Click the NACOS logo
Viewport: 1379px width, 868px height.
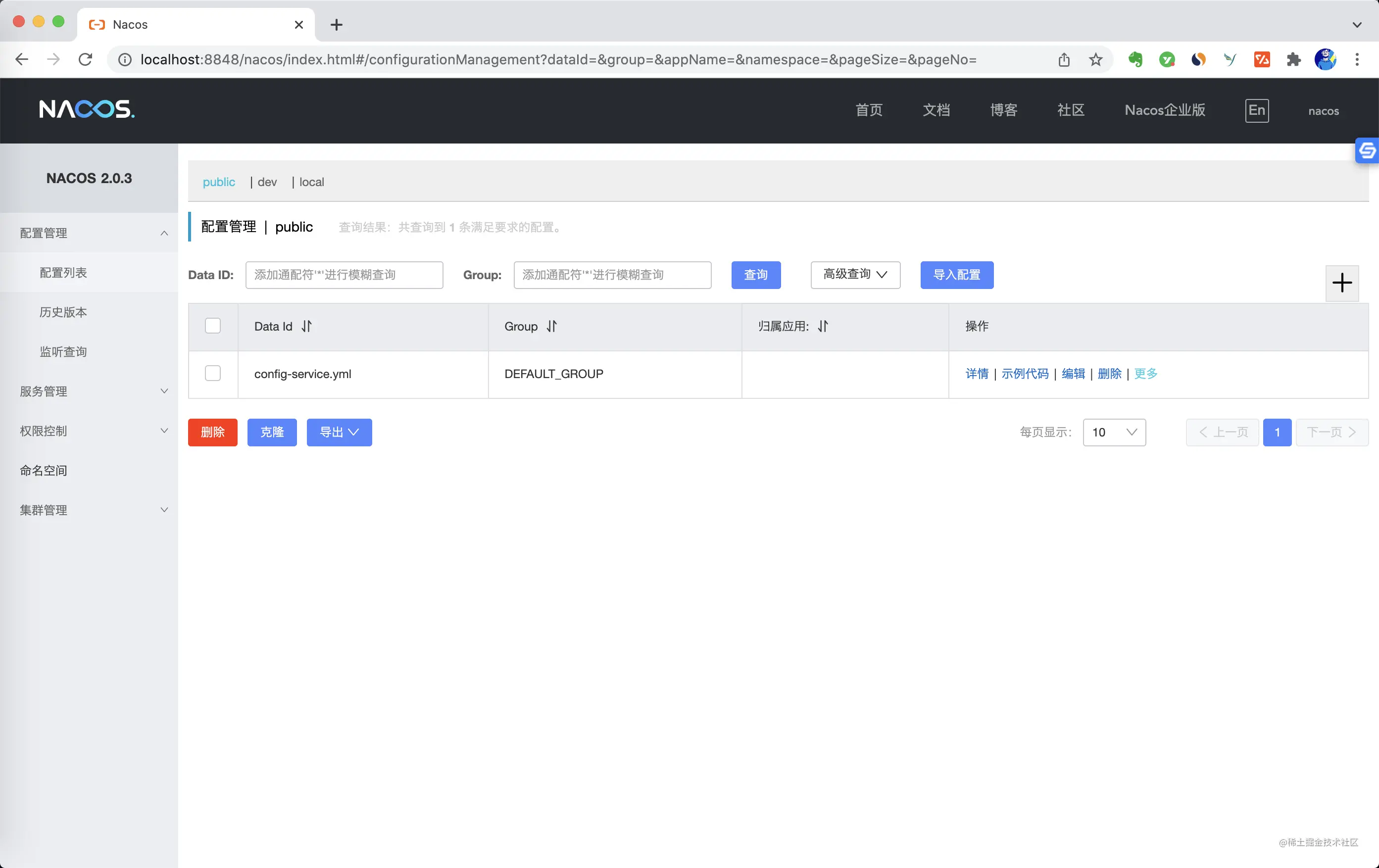pyautogui.click(x=87, y=109)
